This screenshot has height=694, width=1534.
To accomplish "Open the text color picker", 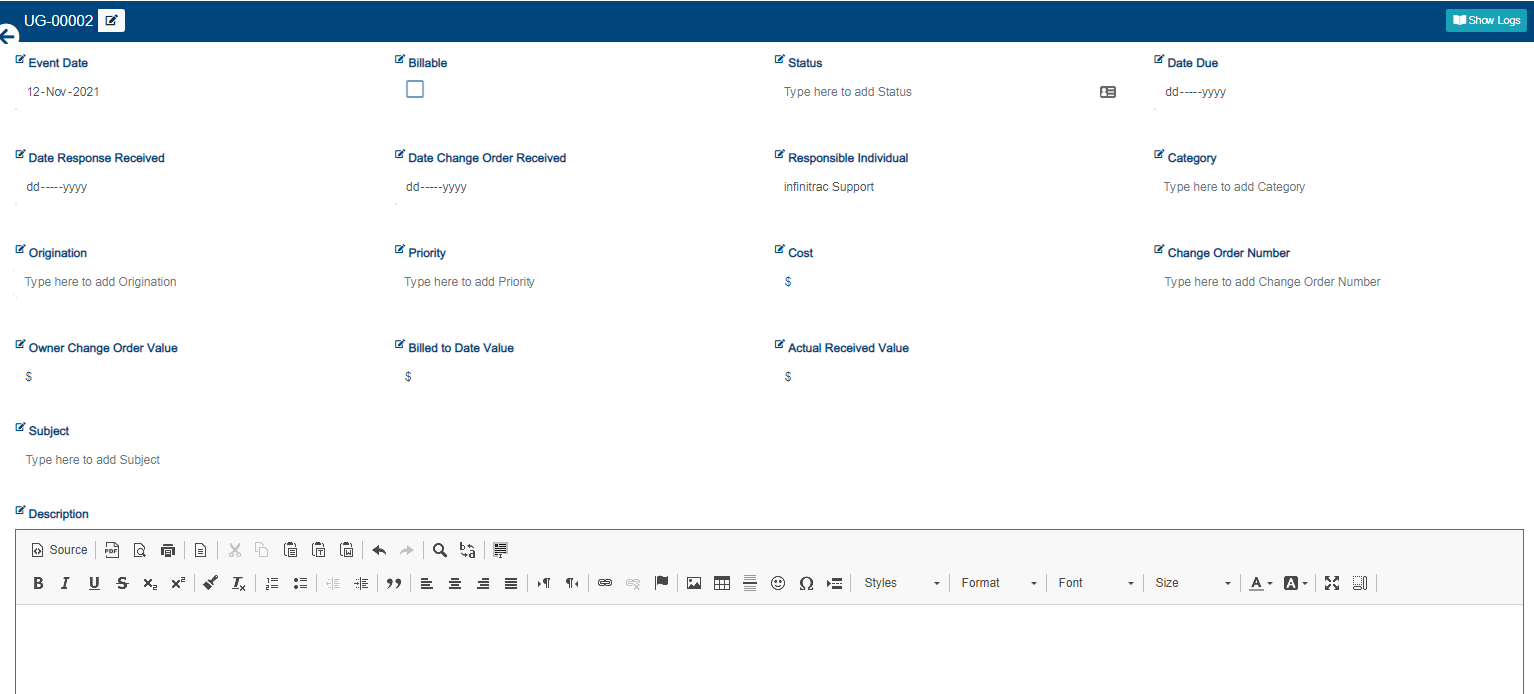I will click(1261, 583).
